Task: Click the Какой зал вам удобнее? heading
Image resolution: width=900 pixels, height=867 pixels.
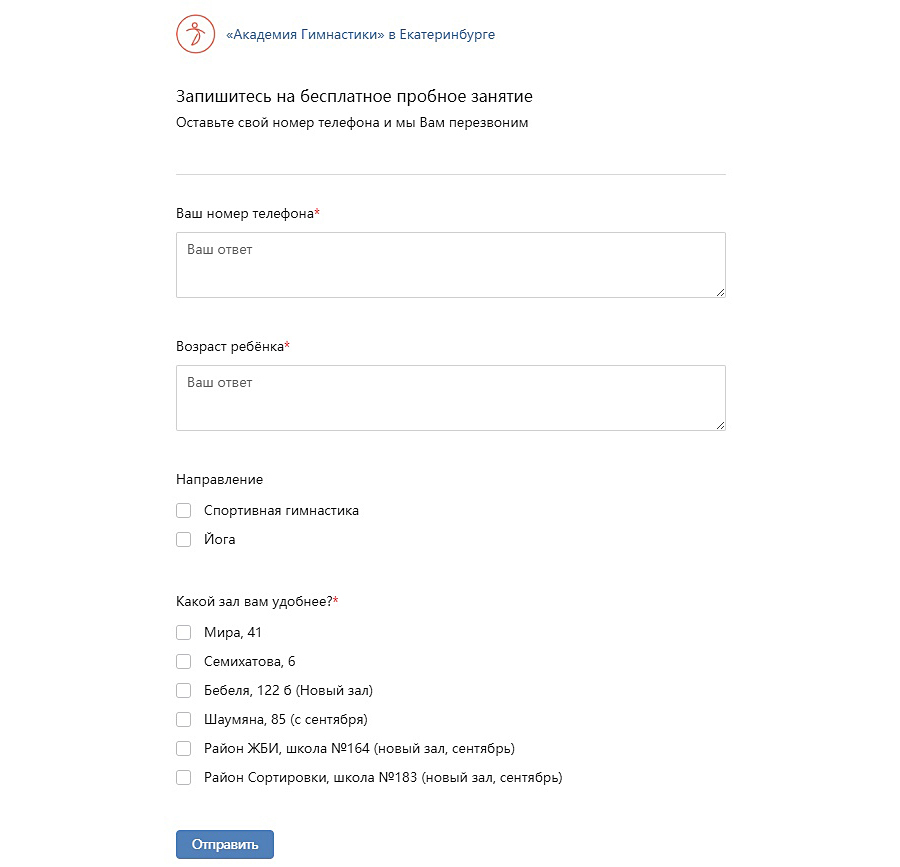Action: [254, 602]
